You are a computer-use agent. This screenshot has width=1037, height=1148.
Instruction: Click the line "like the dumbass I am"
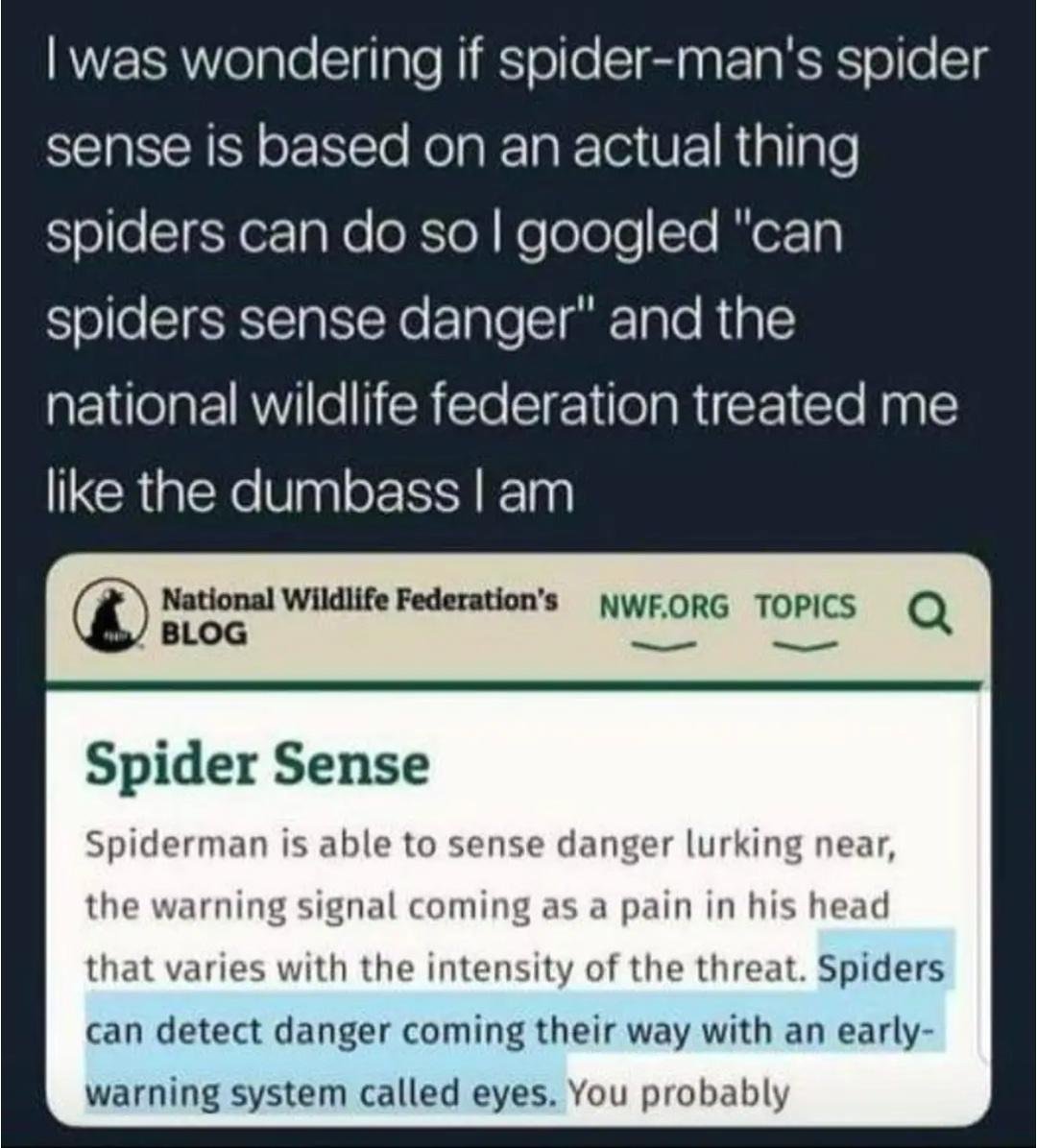tap(310, 490)
